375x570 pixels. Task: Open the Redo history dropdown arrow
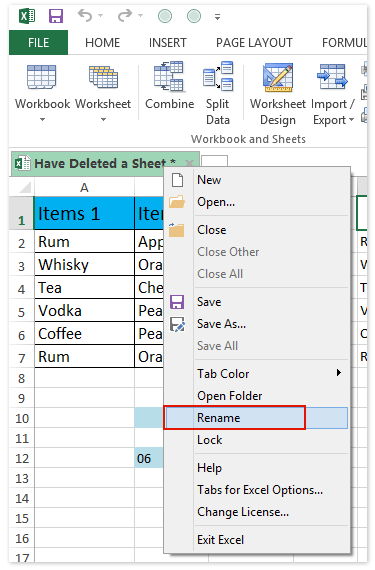[x=141, y=16]
